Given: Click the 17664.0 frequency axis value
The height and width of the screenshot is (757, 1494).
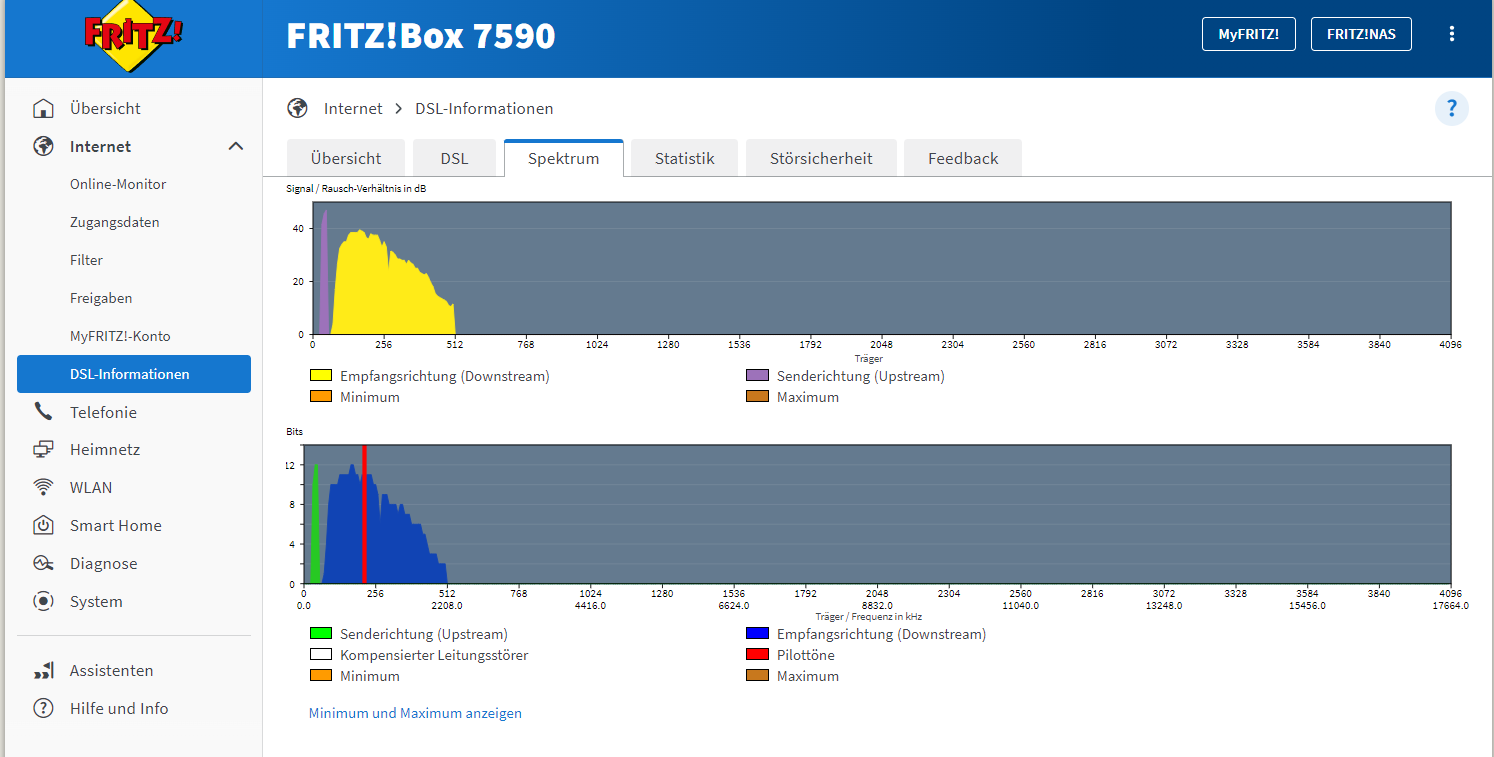Looking at the screenshot, I should 1450,605.
